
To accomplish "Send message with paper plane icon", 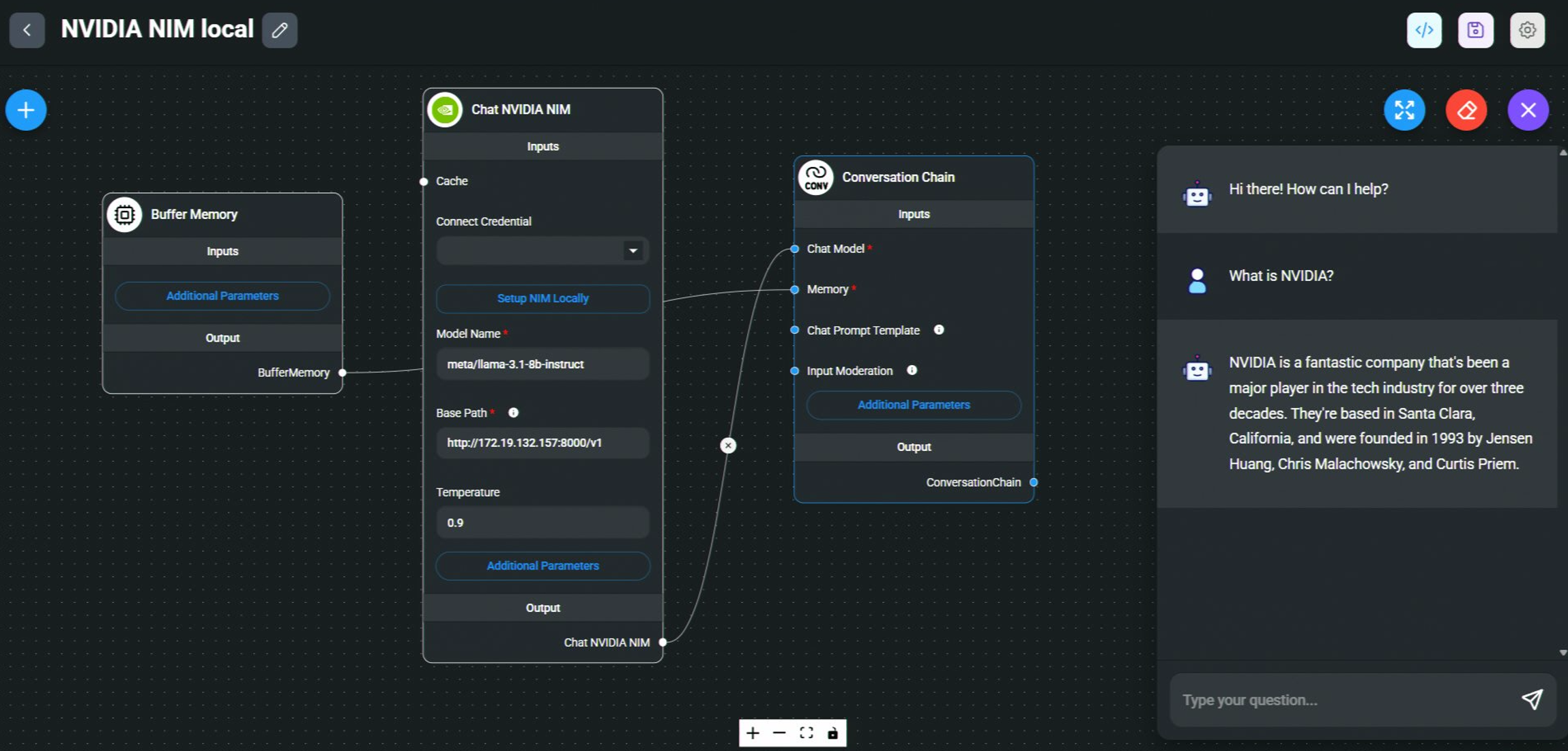I will click(x=1532, y=699).
